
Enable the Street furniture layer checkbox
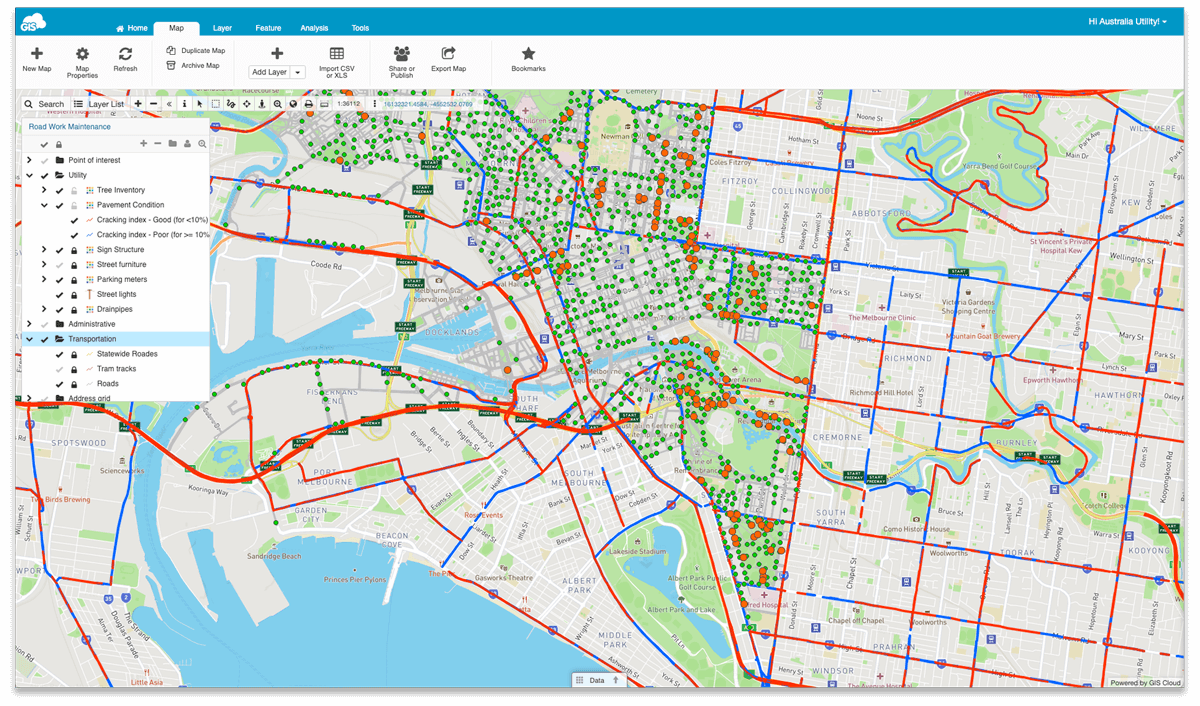59,263
